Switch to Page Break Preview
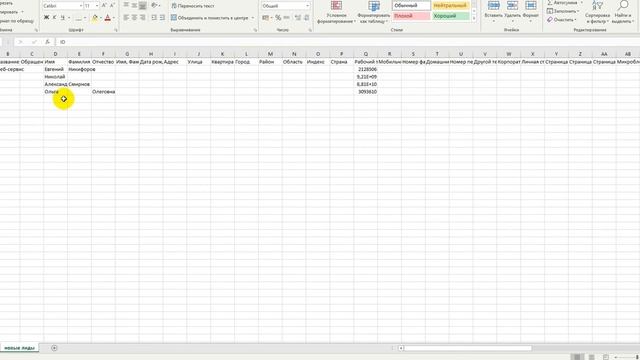This screenshot has height=360, width=640. tap(606, 357)
